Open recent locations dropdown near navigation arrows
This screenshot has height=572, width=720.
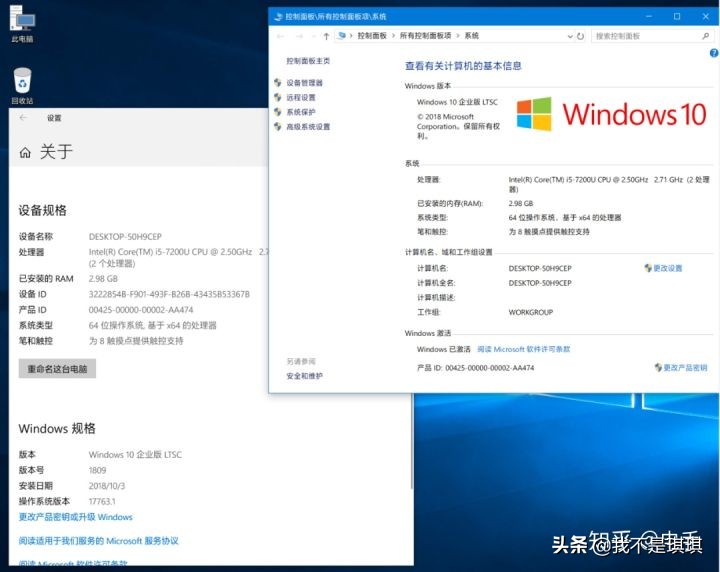314,36
